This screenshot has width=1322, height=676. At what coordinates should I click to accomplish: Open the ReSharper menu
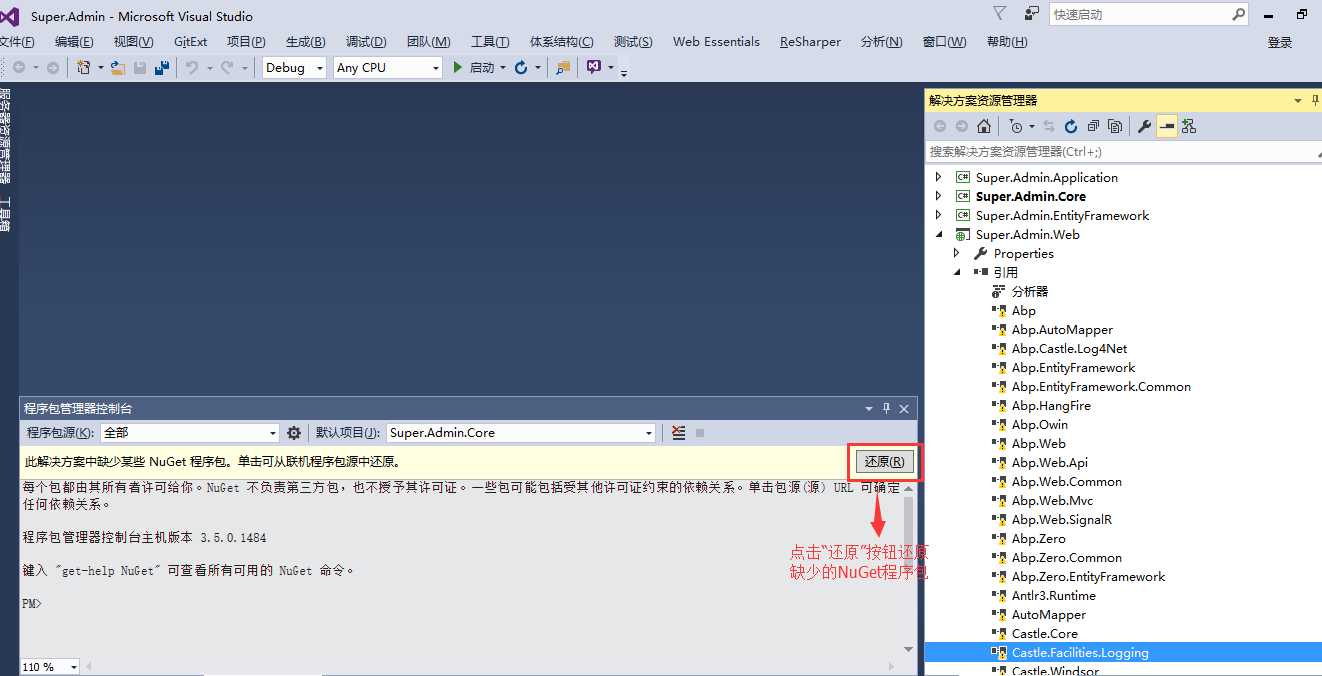point(810,42)
